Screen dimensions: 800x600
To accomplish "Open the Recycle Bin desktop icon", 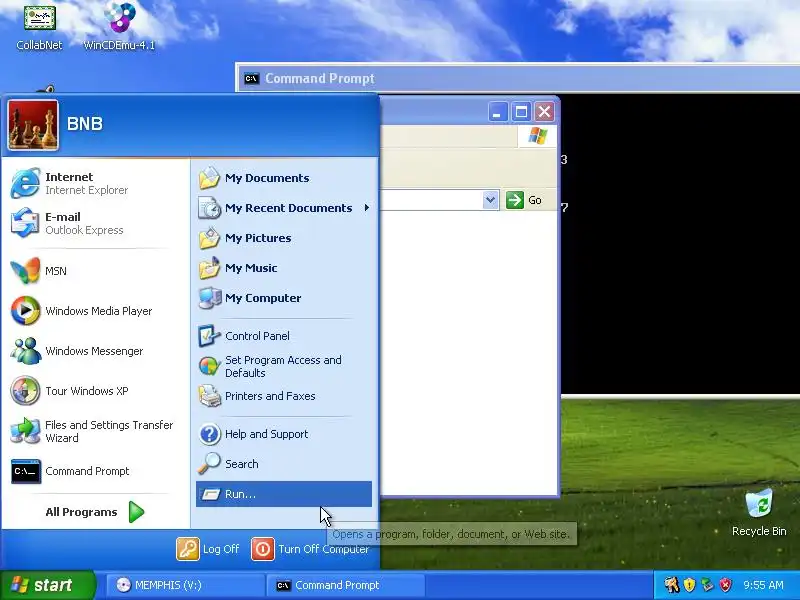I will pyautogui.click(x=759, y=513).
